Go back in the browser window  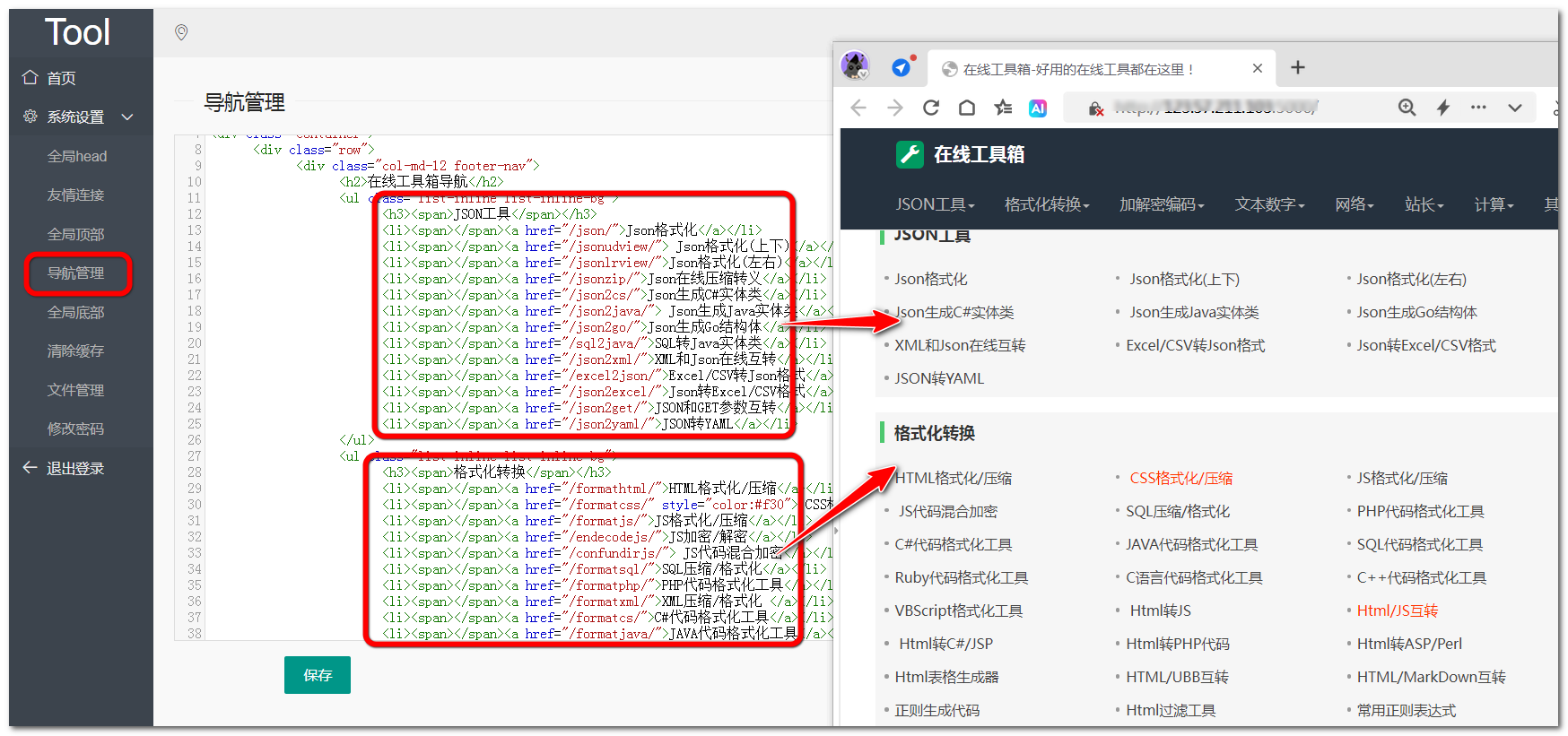click(858, 108)
